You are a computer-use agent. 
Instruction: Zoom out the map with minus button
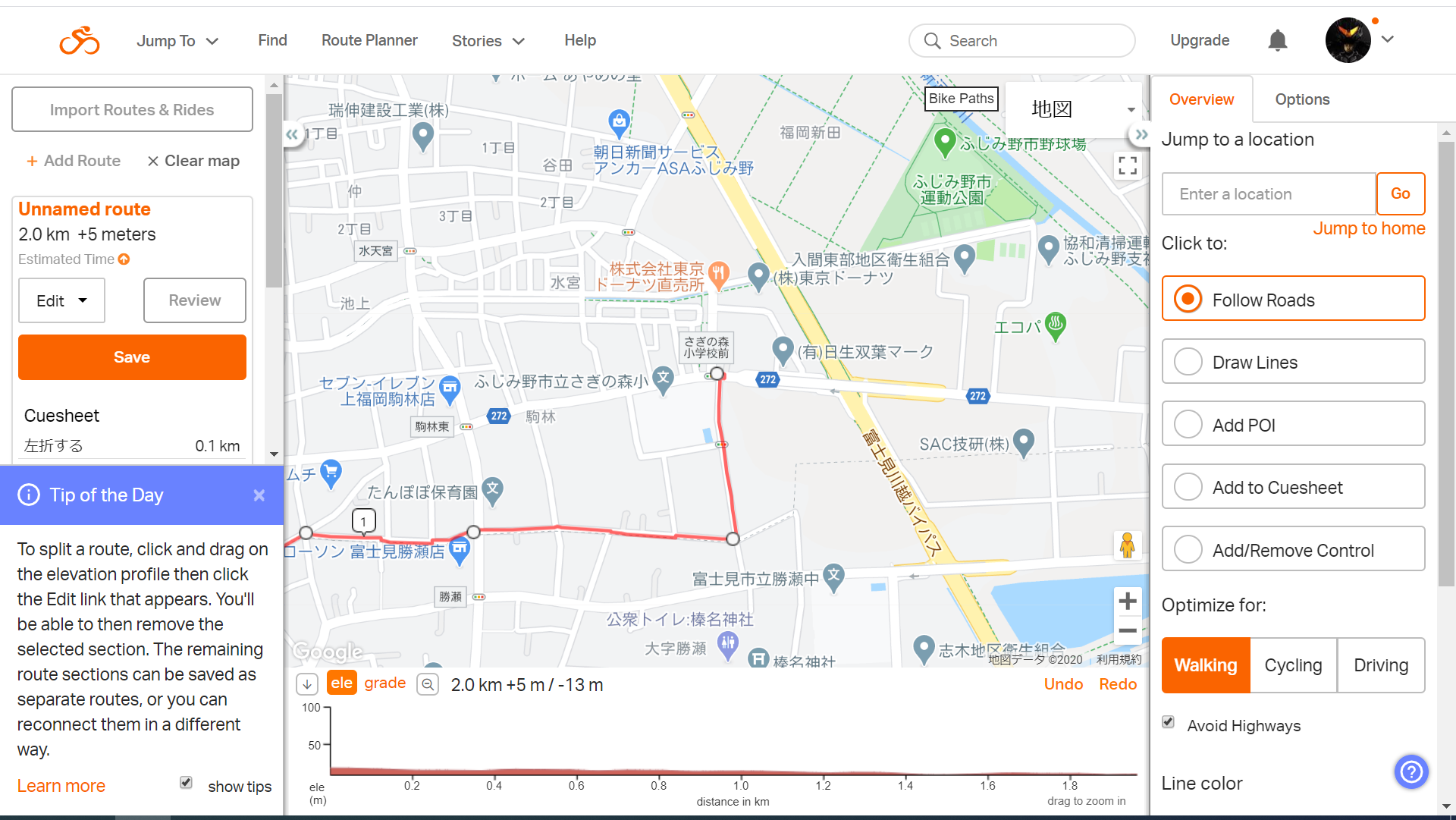coord(1128,630)
